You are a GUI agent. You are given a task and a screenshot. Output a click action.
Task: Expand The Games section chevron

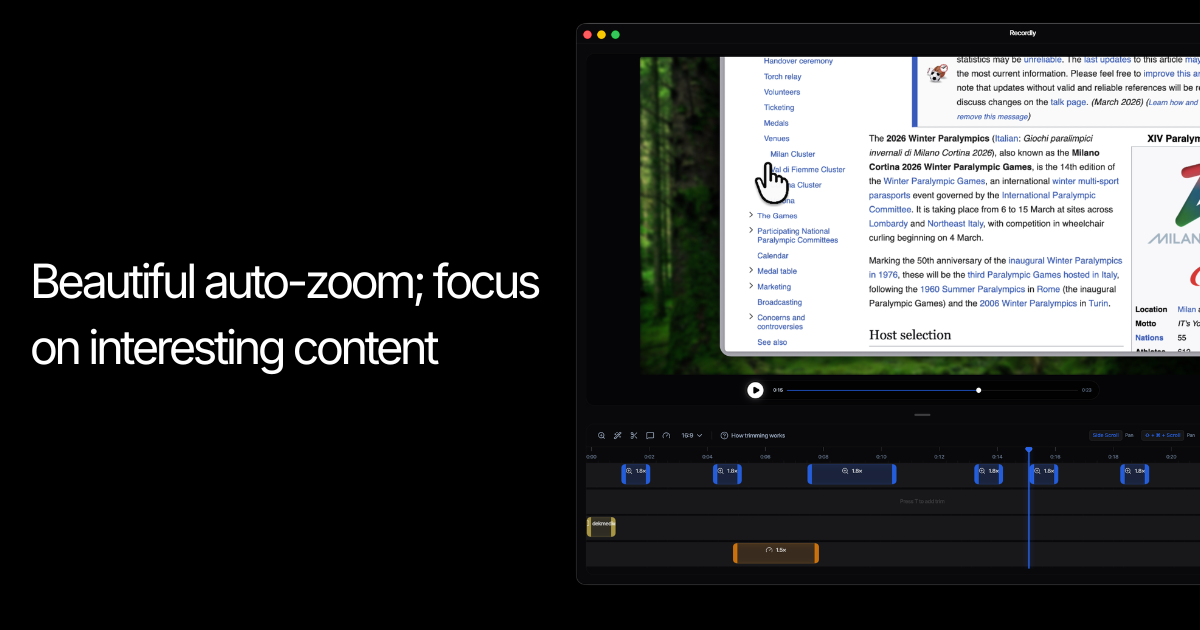(x=751, y=215)
